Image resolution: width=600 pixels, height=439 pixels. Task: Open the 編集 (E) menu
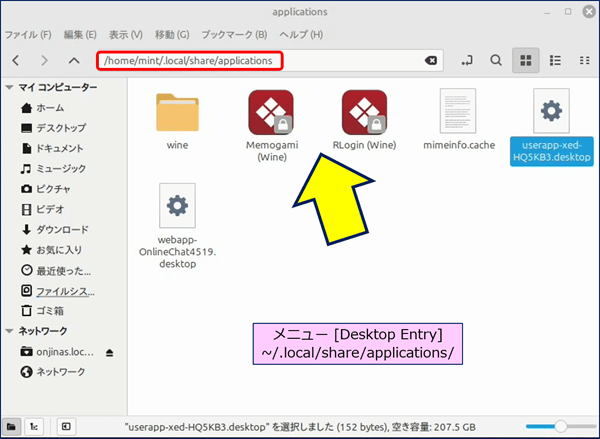click(x=80, y=35)
